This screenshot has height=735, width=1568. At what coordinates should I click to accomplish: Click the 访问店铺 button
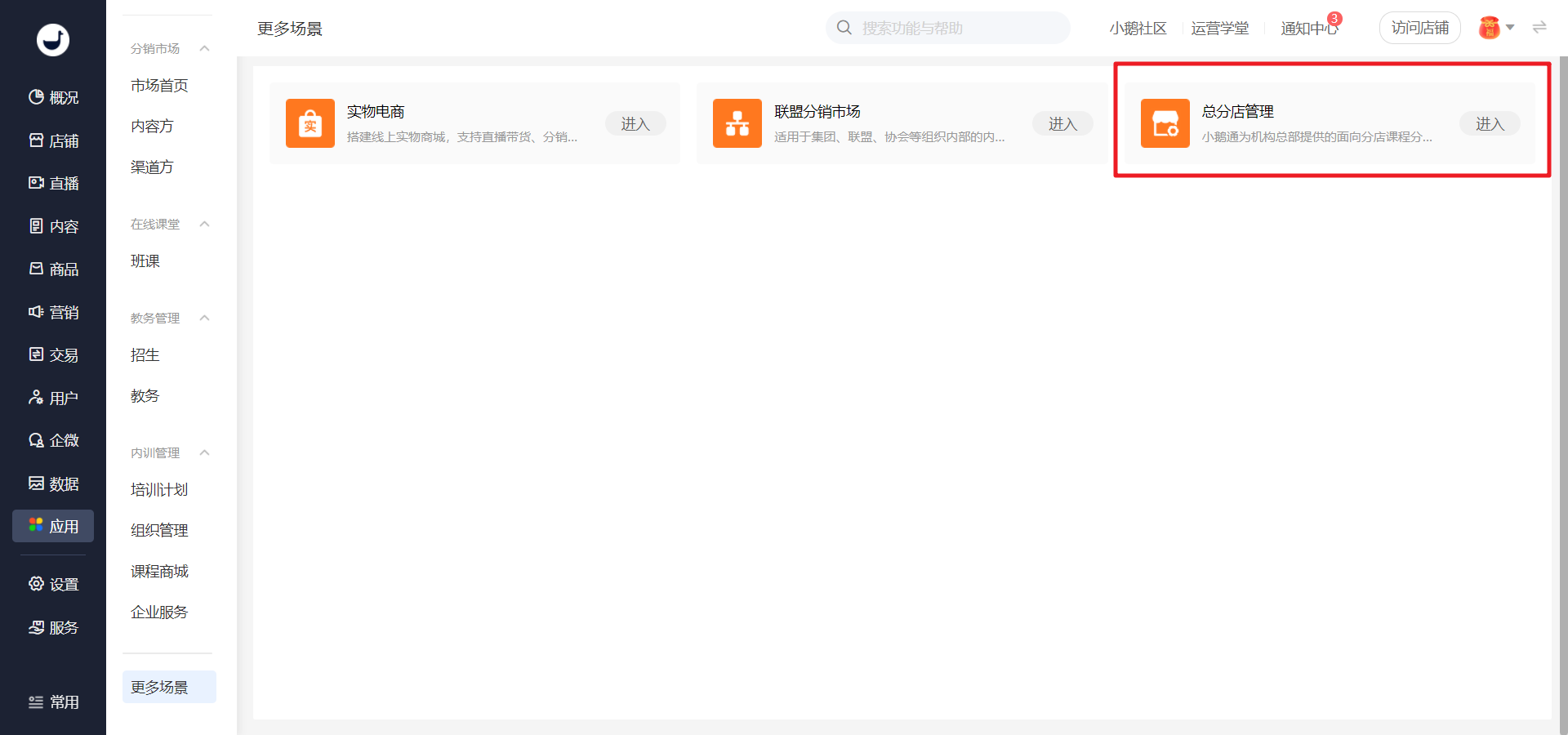1419,28
